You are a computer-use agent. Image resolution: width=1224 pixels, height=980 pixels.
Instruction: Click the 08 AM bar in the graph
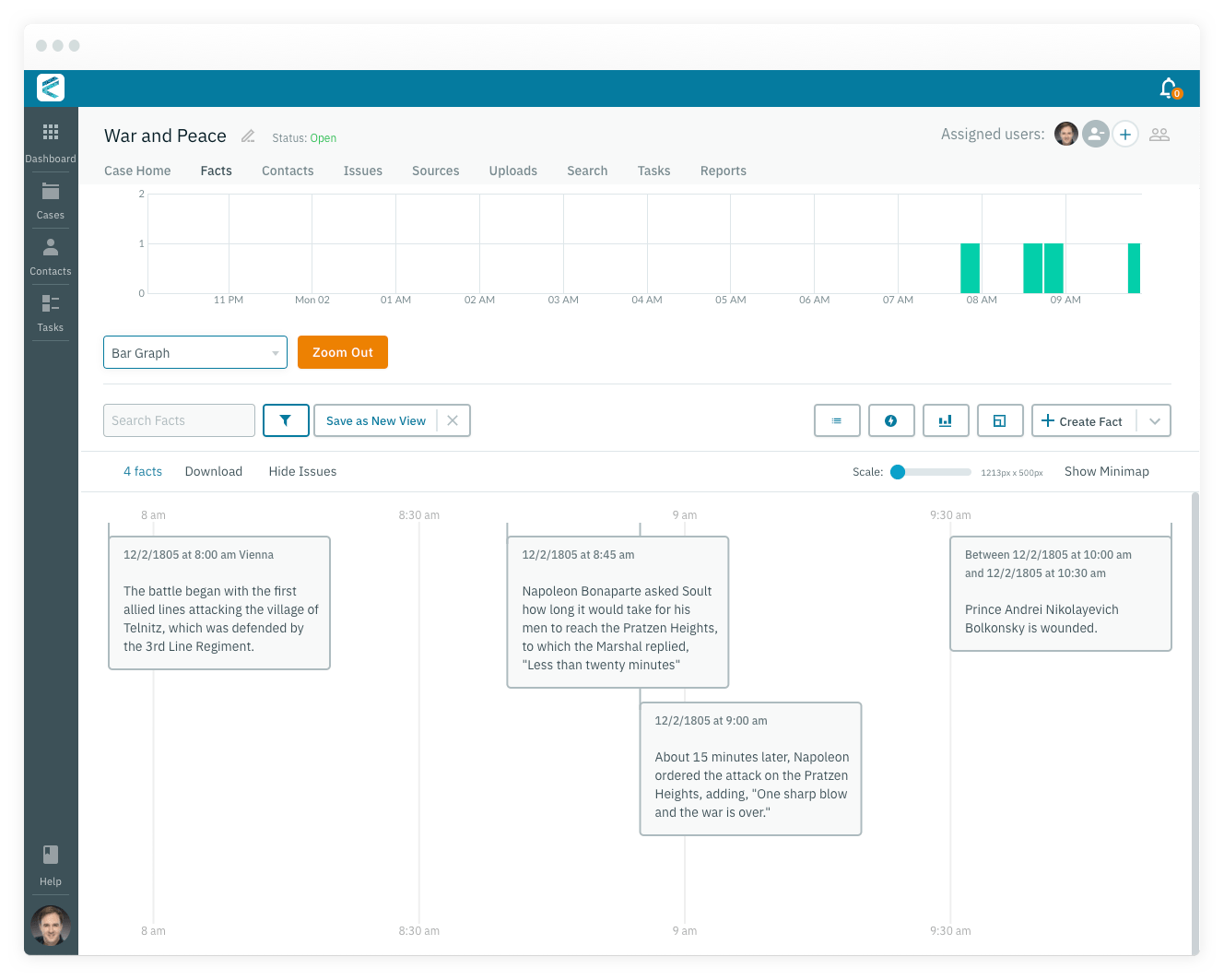tap(970, 268)
